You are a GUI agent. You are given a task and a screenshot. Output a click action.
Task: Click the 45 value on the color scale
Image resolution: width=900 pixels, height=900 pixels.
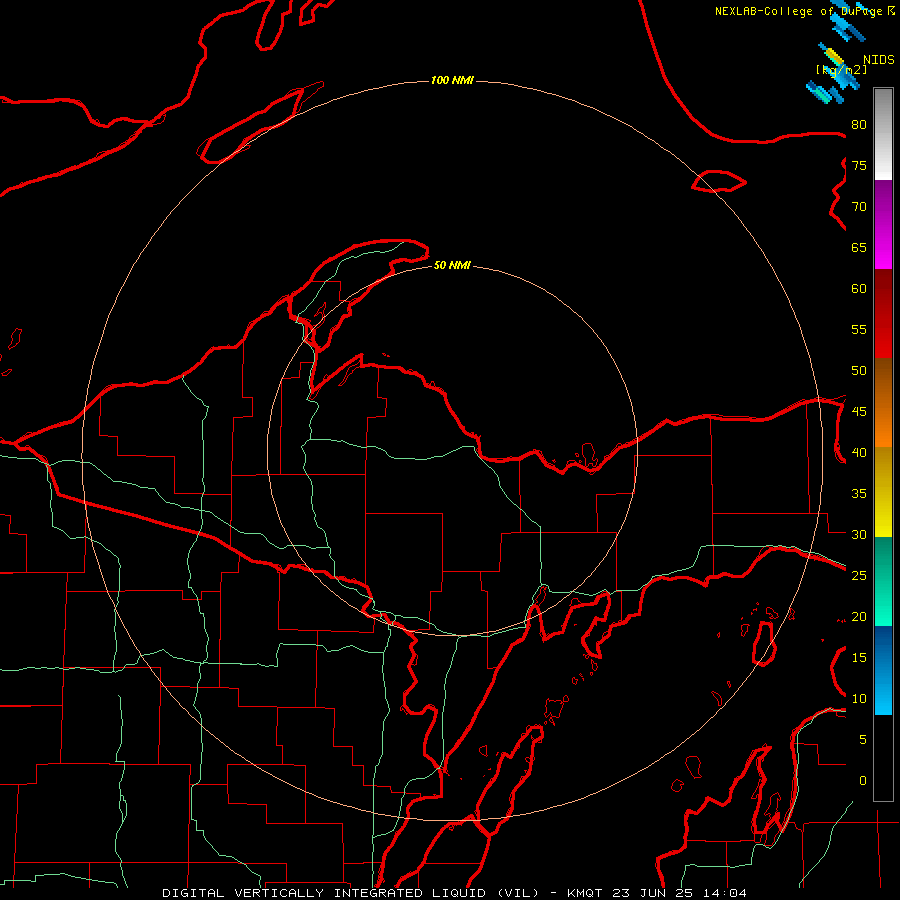click(859, 412)
